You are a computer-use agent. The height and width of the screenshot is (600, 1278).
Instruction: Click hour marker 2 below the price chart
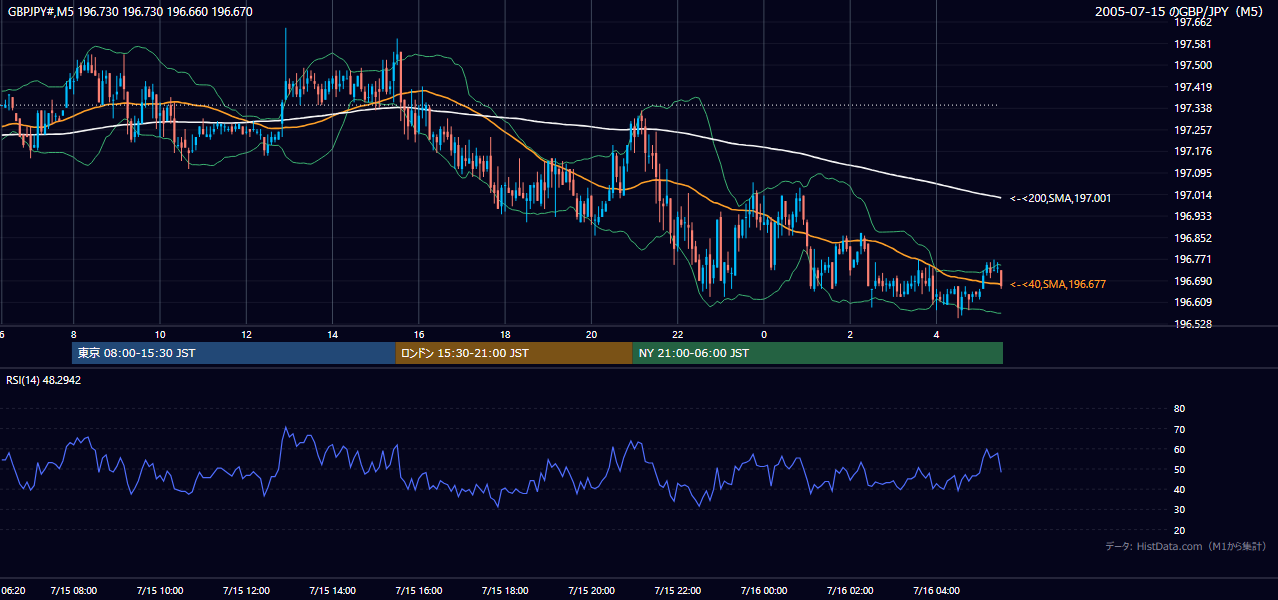(x=850, y=334)
